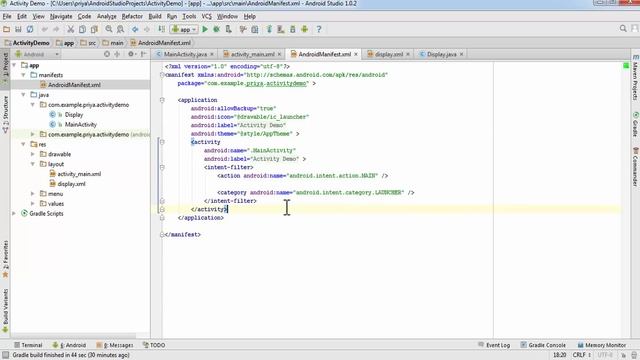The height and width of the screenshot is (360, 640).
Task: Collapse the app tree node
Action: (x=14, y=65)
